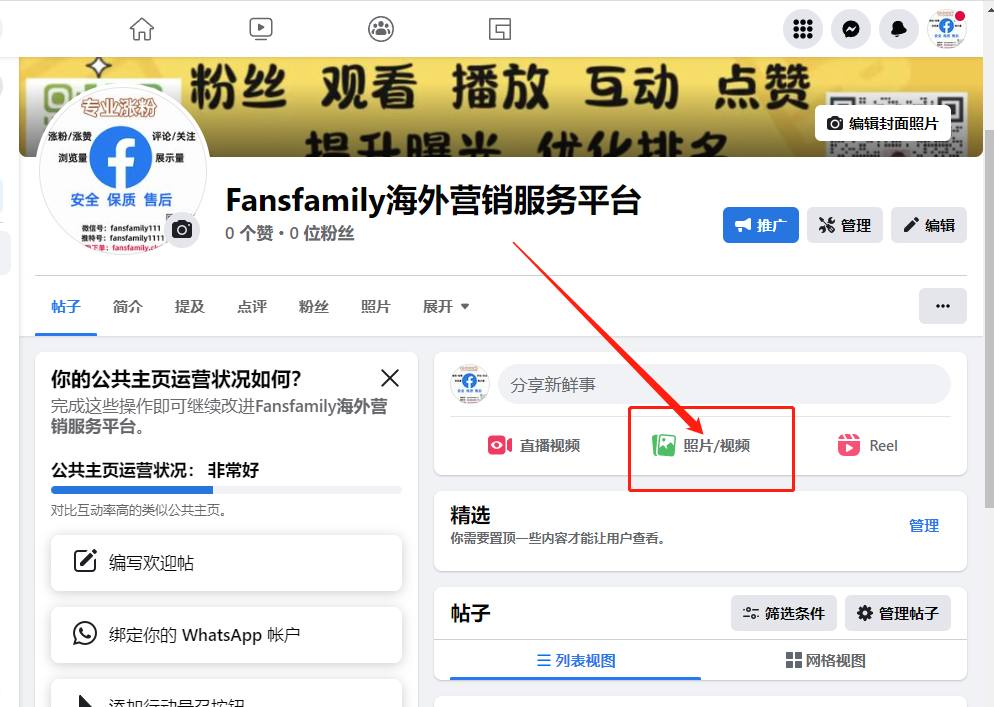Click the page health progress bar

[x=226, y=490]
